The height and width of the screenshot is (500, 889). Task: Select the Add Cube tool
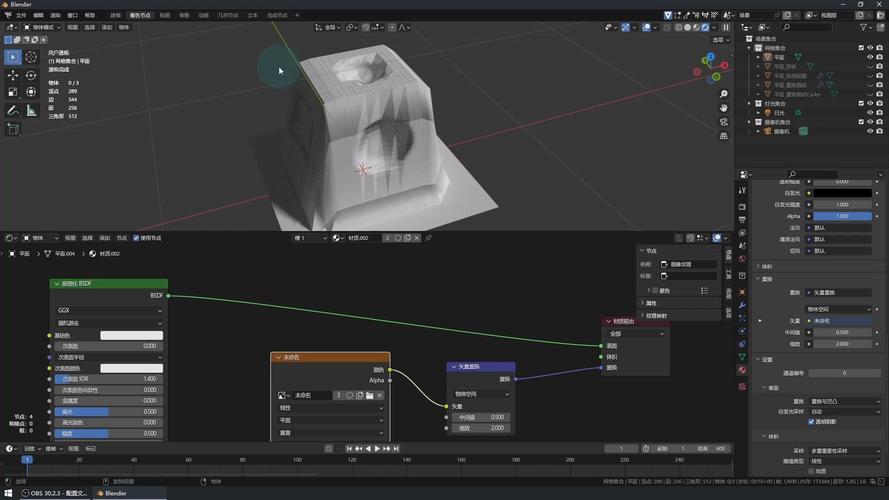click(x=13, y=129)
